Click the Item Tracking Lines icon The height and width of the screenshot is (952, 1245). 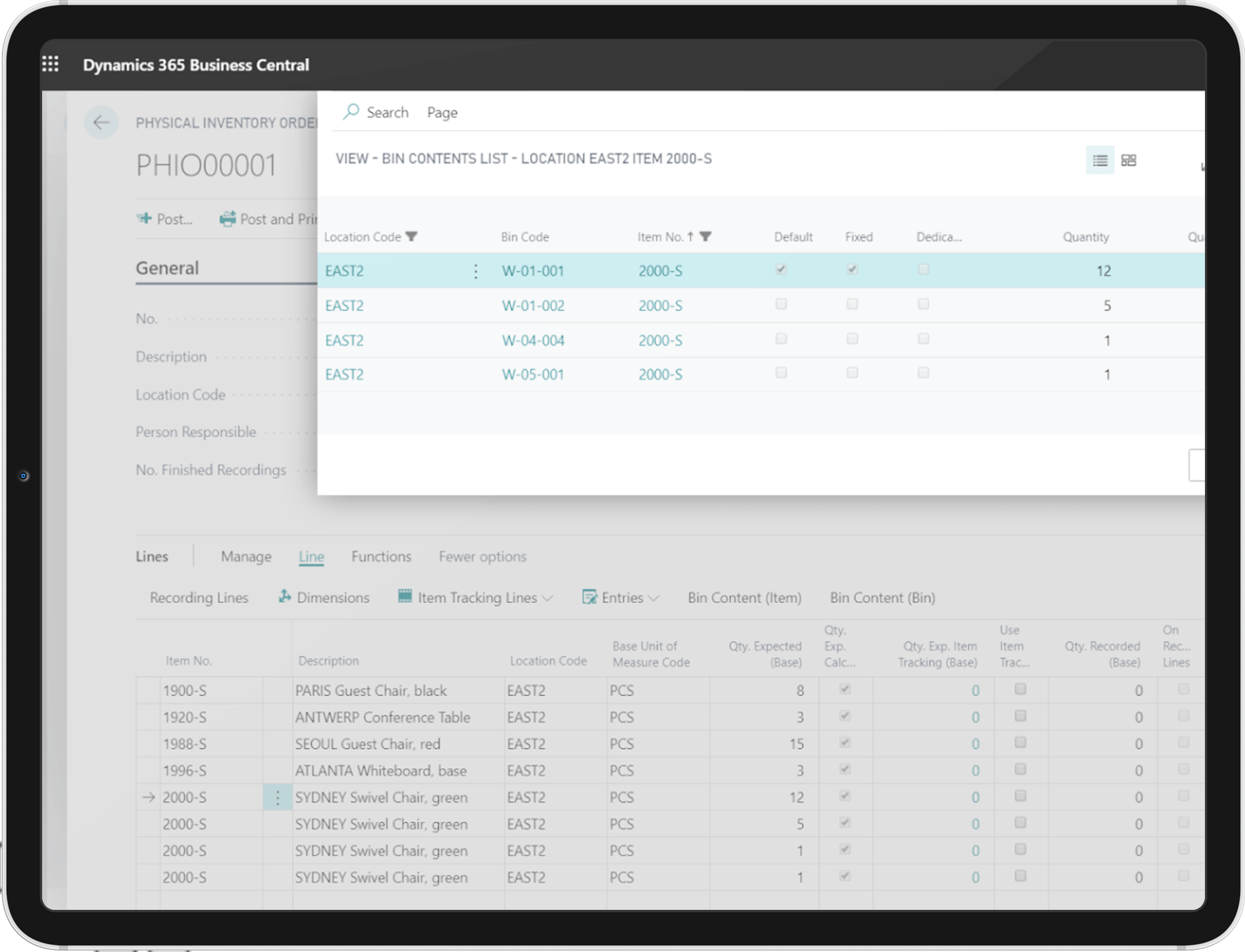[x=405, y=596]
